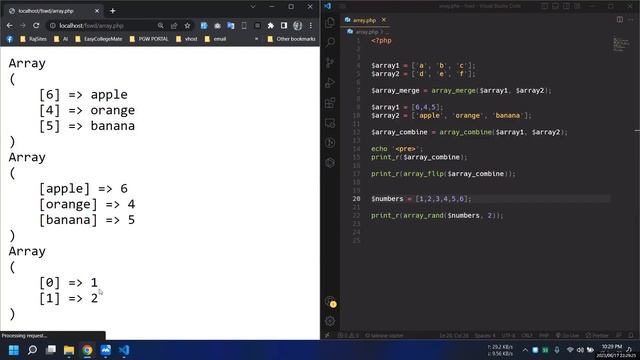
Task: Open a new Chrome tab
Action: coord(113,11)
